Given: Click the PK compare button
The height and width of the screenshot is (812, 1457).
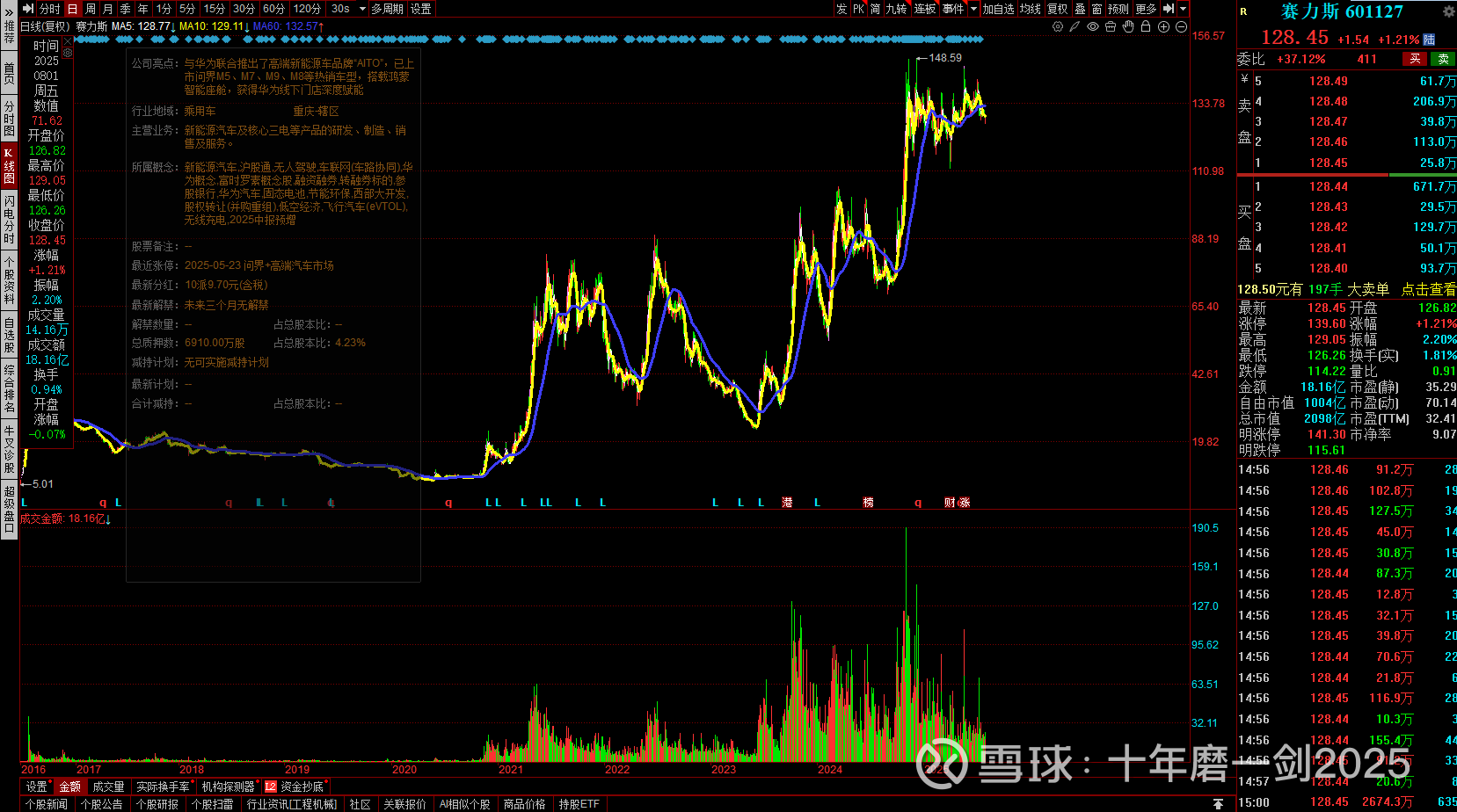Looking at the screenshot, I should tap(859, 9).
